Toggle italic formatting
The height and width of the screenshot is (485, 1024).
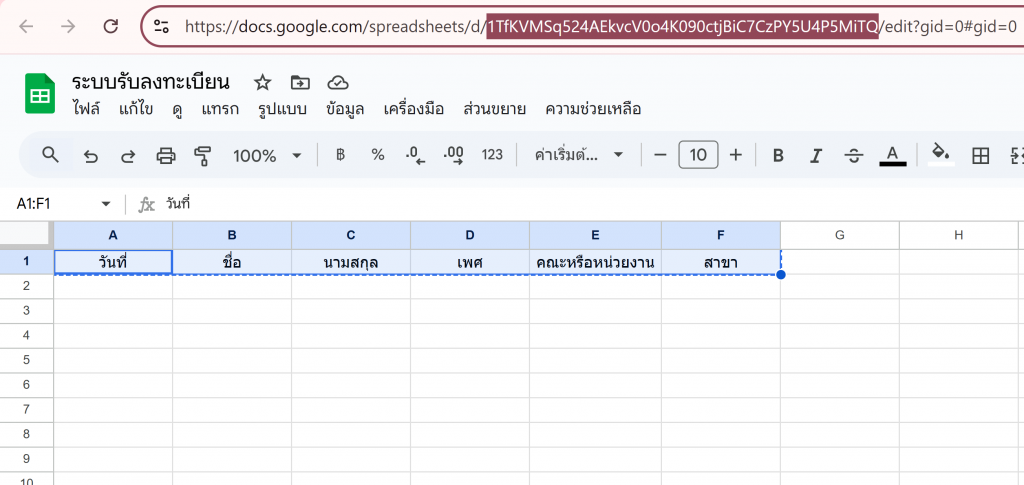tap(815, 155)
